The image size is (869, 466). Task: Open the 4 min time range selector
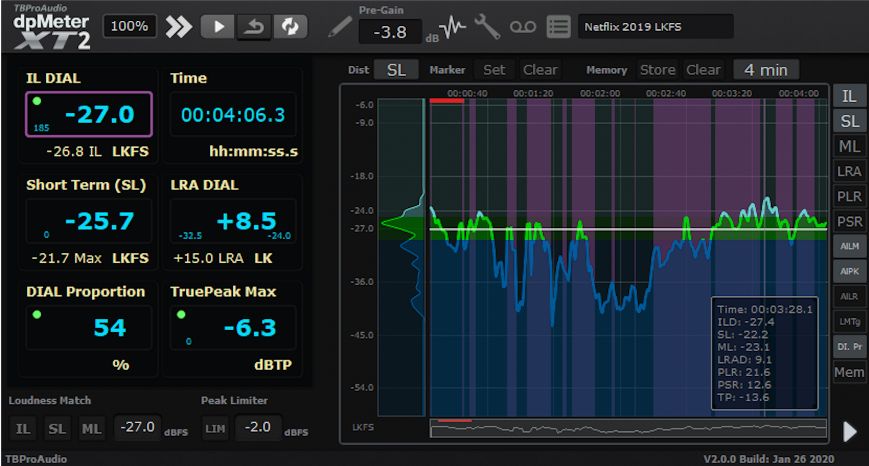(x=766, y=70)
